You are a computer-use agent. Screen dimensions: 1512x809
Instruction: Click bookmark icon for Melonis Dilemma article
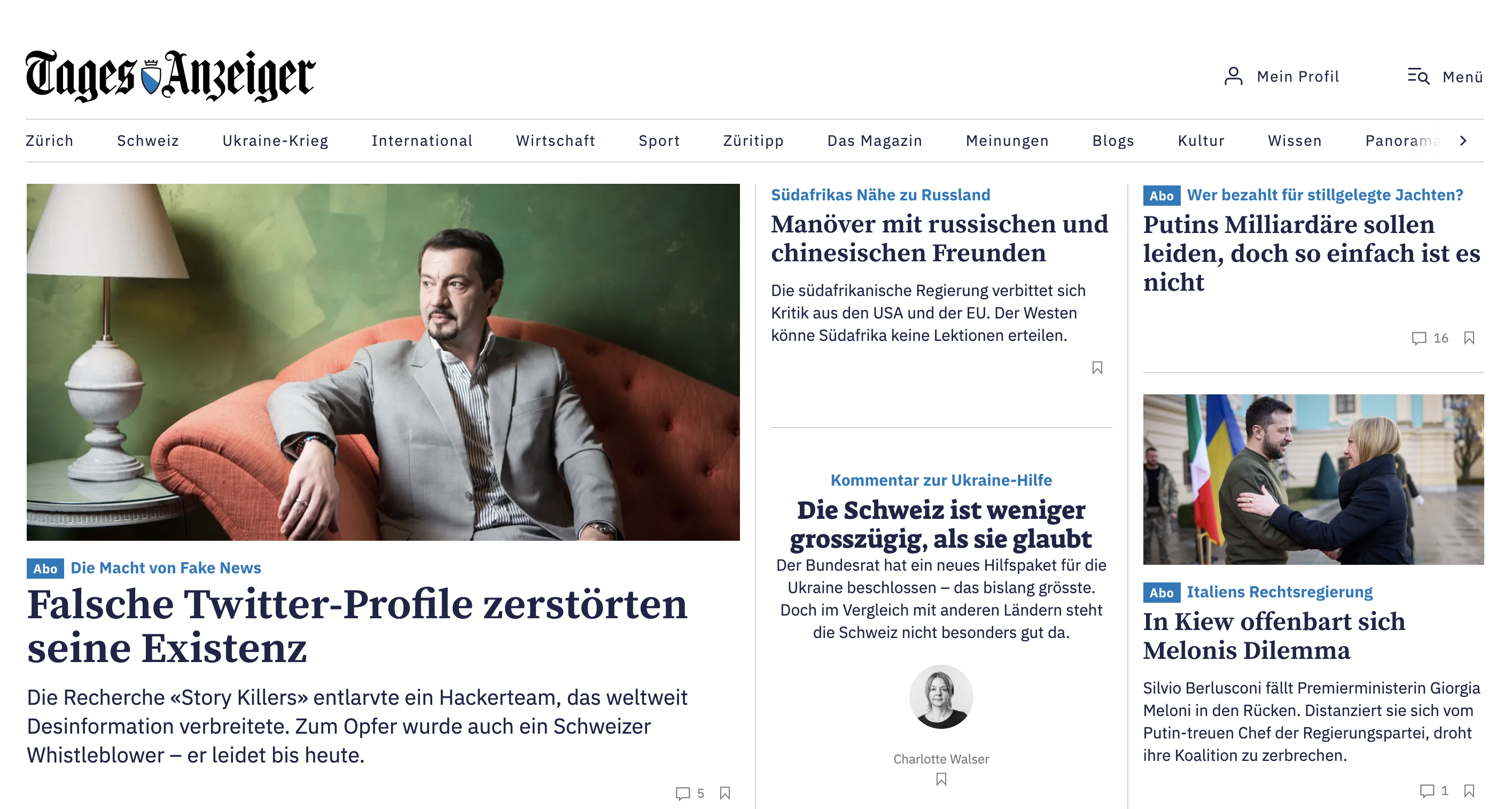1469,791
